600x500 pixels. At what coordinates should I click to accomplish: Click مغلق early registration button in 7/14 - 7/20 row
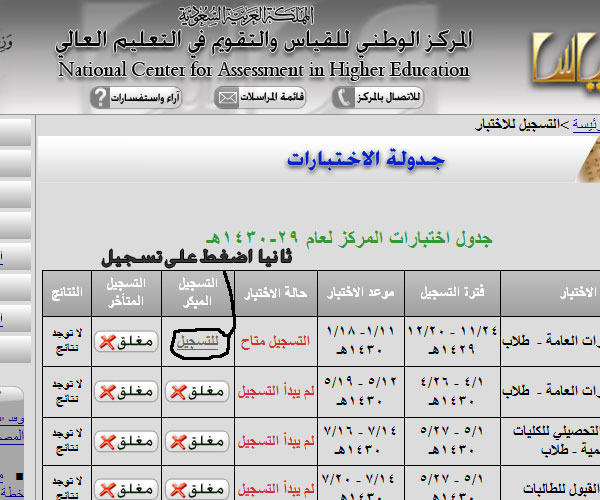pos(197,489)
